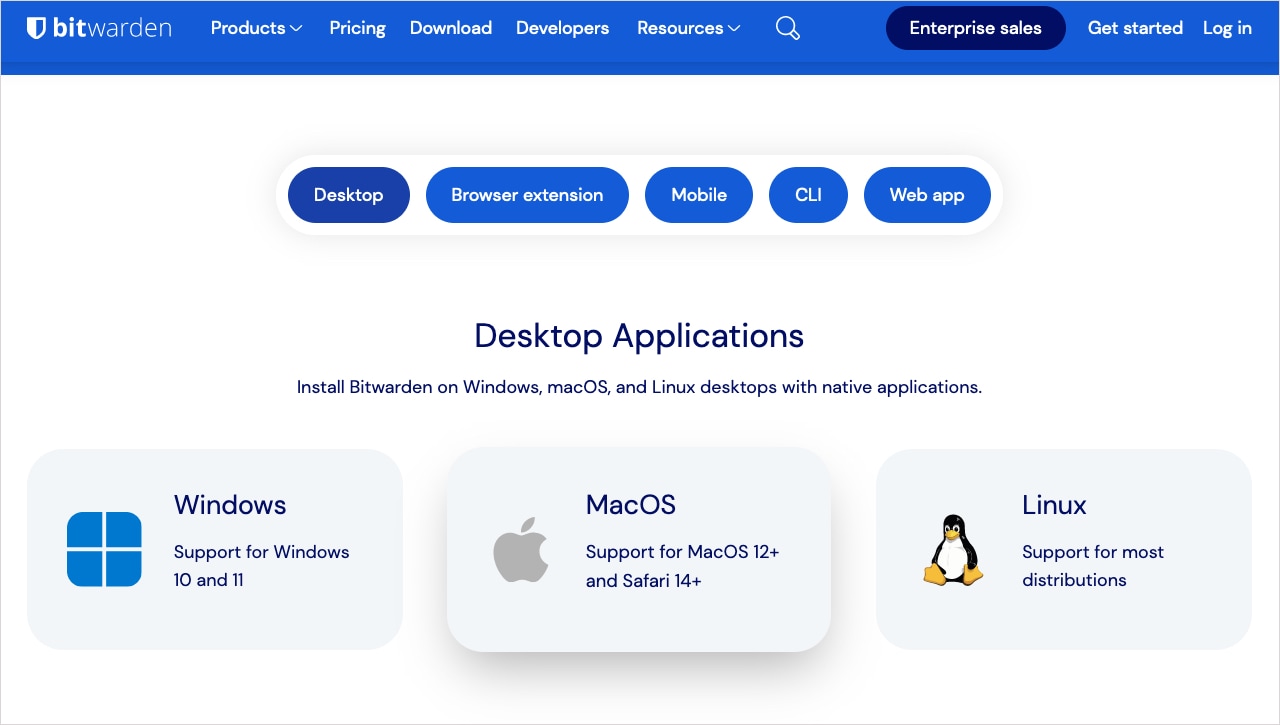The image size is (1280, 725).
Task: Open the Pricing page
Action: pyautogui.click(x=357, y=28)
